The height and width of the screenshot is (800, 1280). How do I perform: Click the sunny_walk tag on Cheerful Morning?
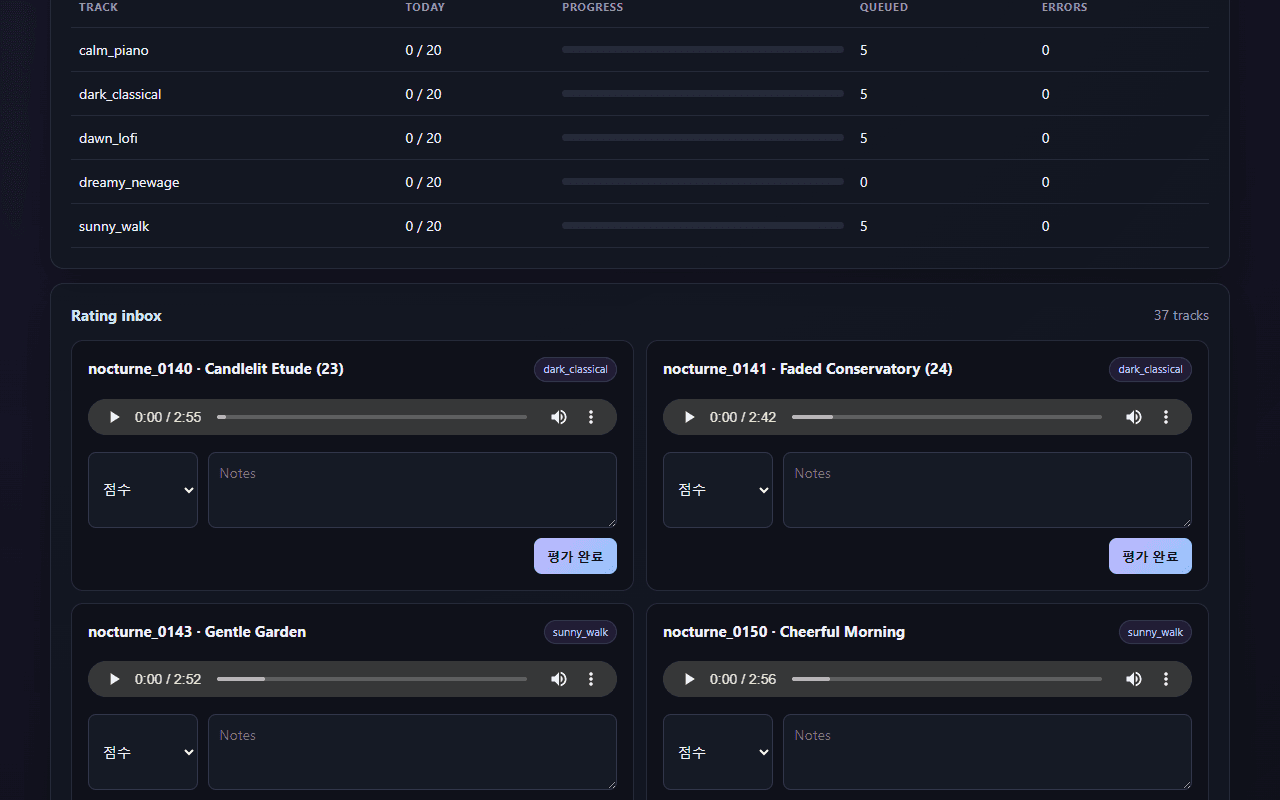click(1155, 632)
